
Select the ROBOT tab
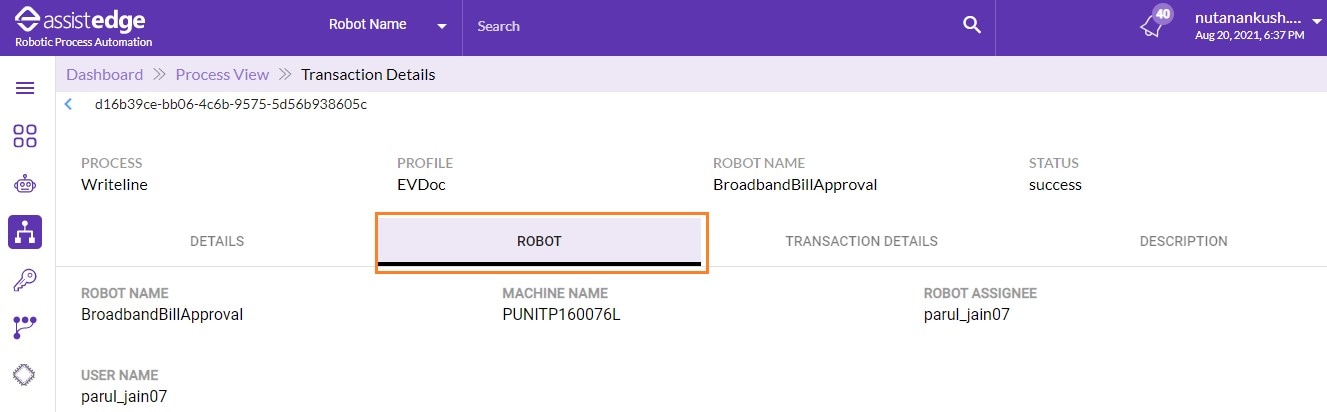(x=539, y=241)
